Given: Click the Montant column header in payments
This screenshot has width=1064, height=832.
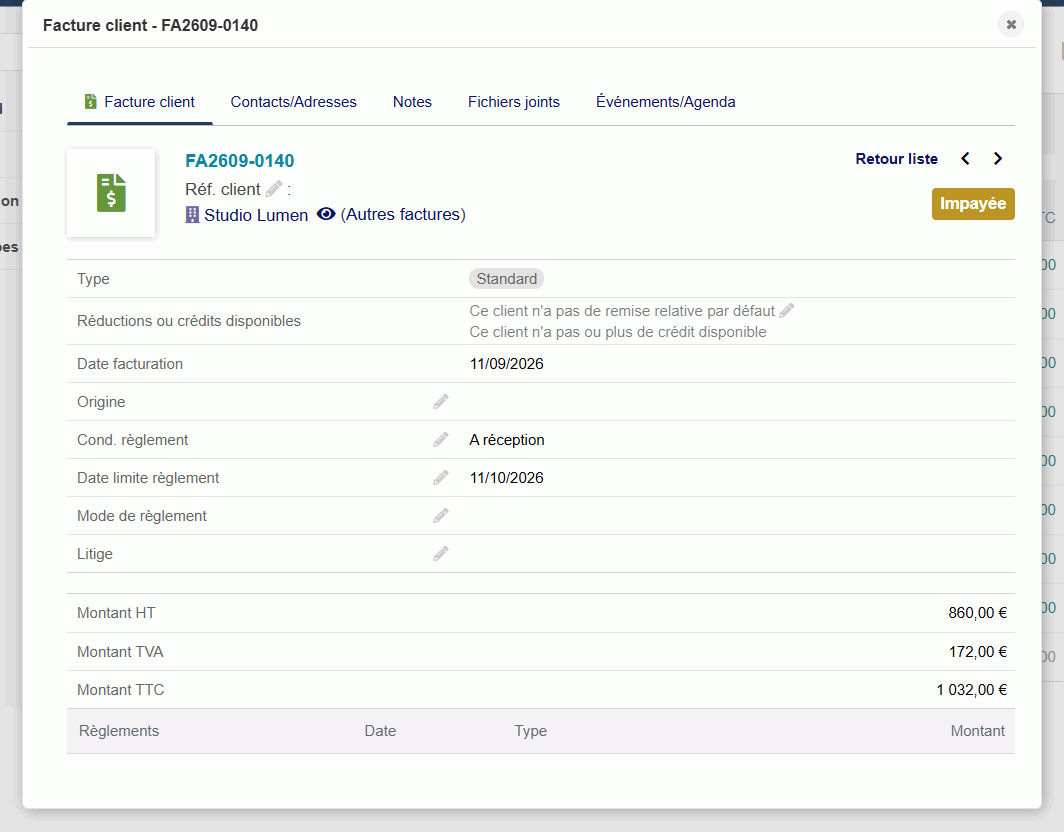Looking at the screenshot, I should 977,731.
